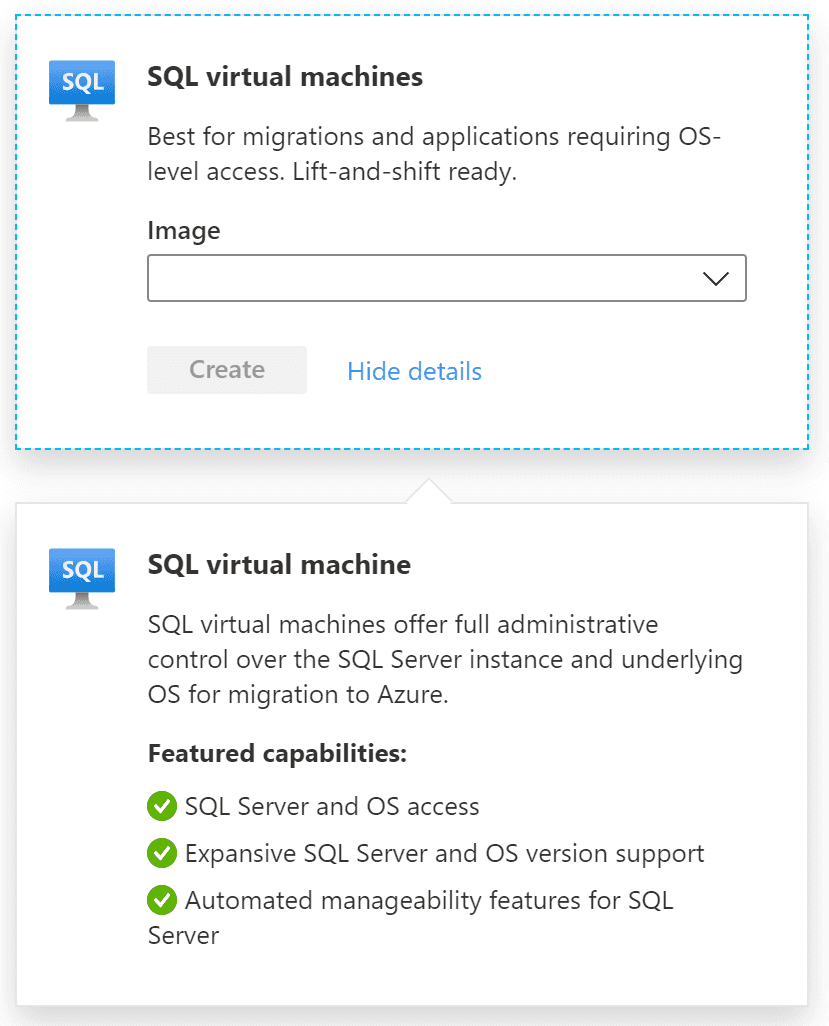Click the green check beside SQL Server and OS access

point(162,806)
